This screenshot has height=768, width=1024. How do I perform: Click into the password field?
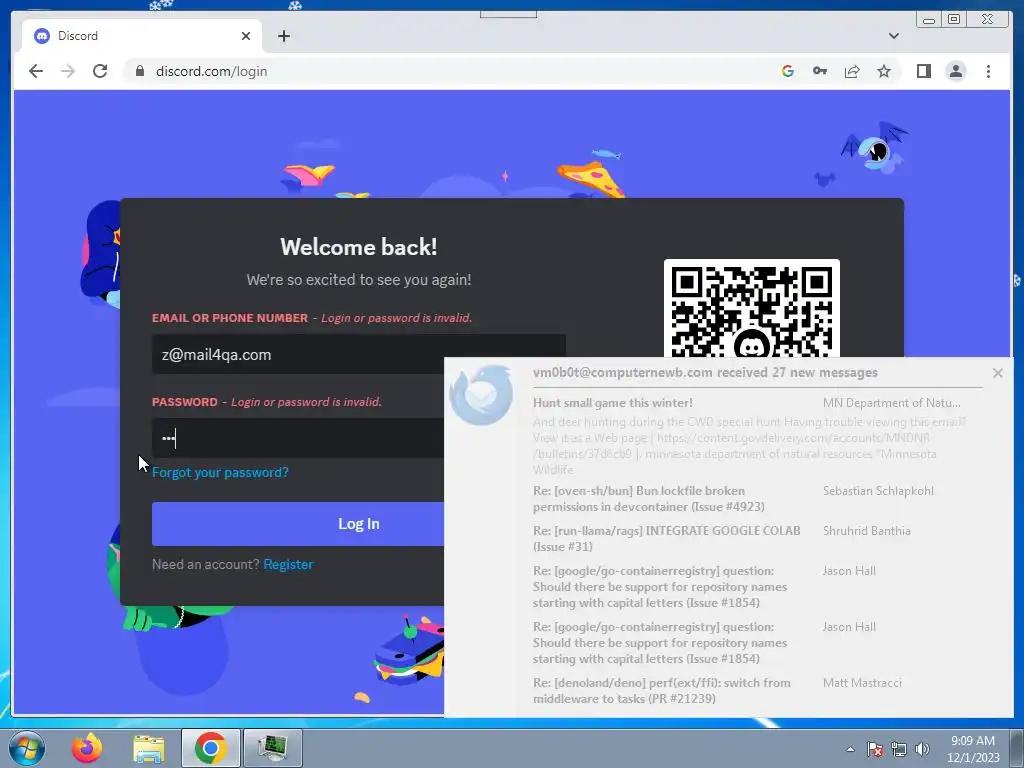(298, 438)
